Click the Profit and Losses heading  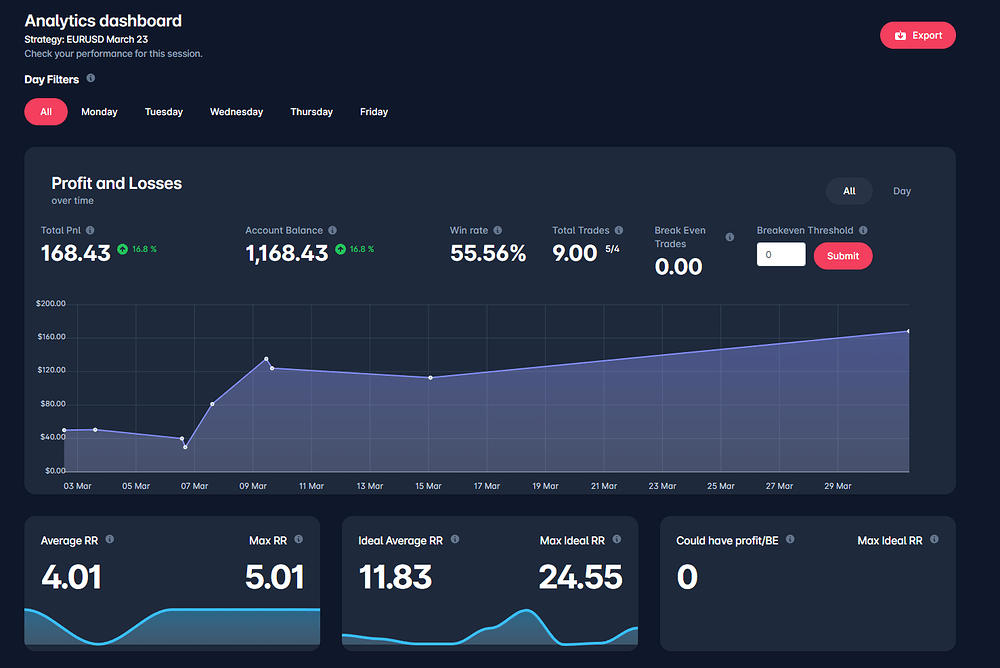pyautogui.click(x=117, y=183)
